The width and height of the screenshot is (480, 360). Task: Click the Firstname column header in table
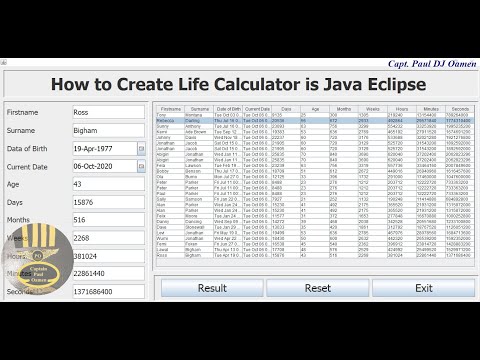[x=170, y=109]
